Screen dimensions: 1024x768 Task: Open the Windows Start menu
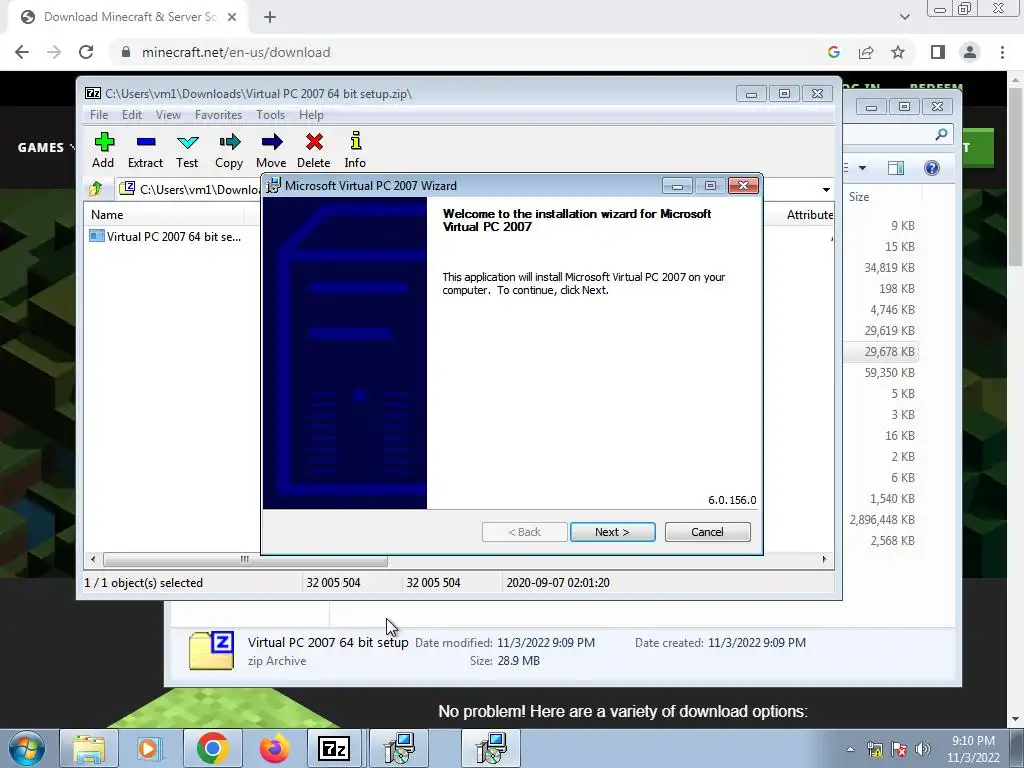click(x=25, y=748)
